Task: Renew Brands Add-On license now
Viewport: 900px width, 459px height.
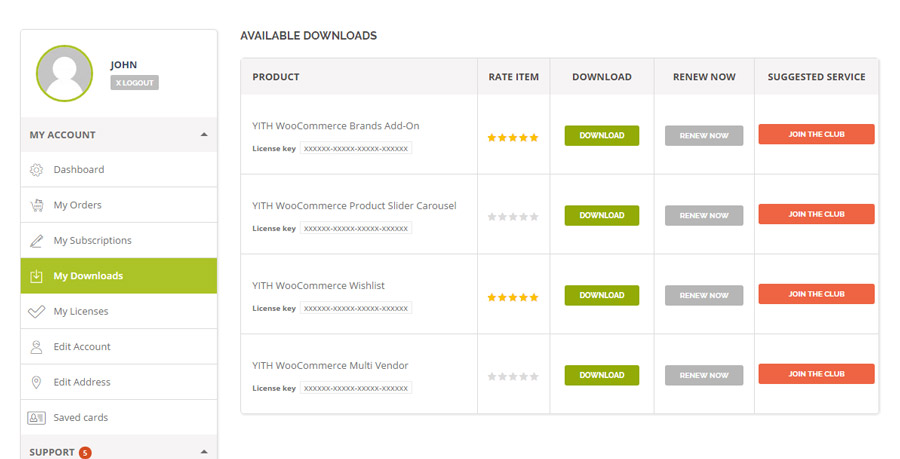Action: [x=704, y=136]
